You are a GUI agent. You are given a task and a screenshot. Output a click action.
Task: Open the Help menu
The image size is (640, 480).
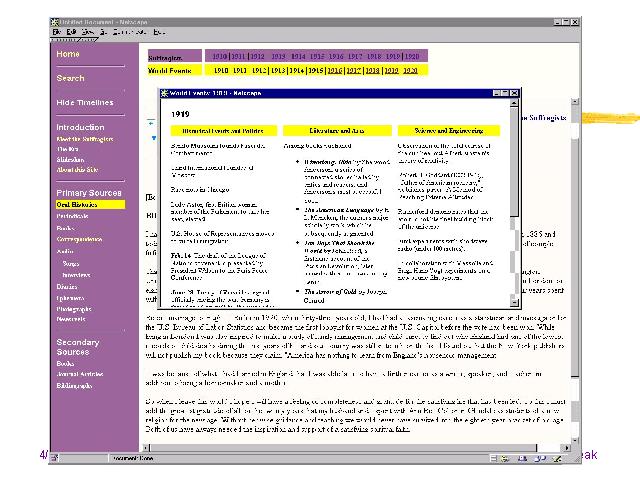tap(159, 32)
